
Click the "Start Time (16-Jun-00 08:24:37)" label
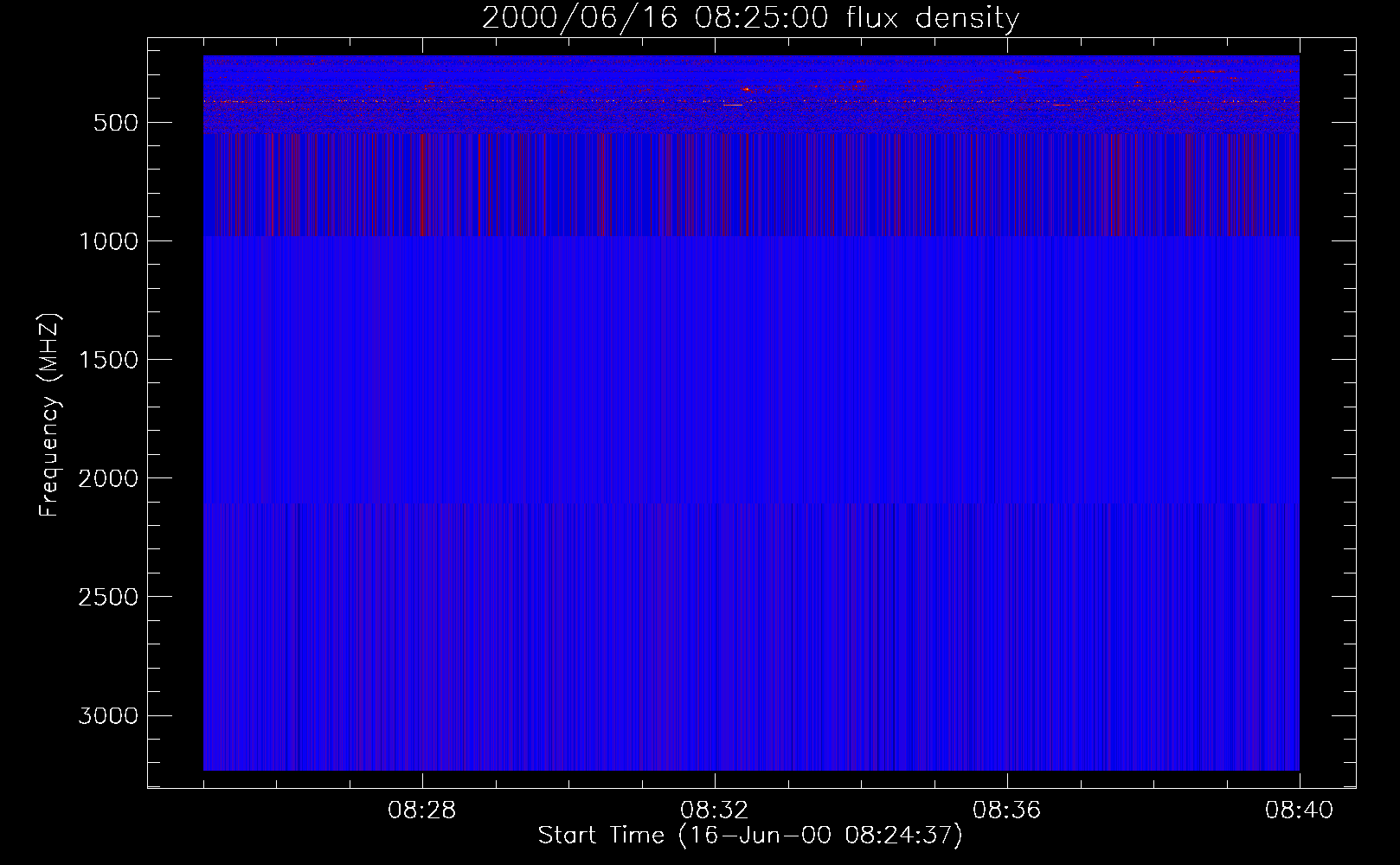tap(750, 836)
